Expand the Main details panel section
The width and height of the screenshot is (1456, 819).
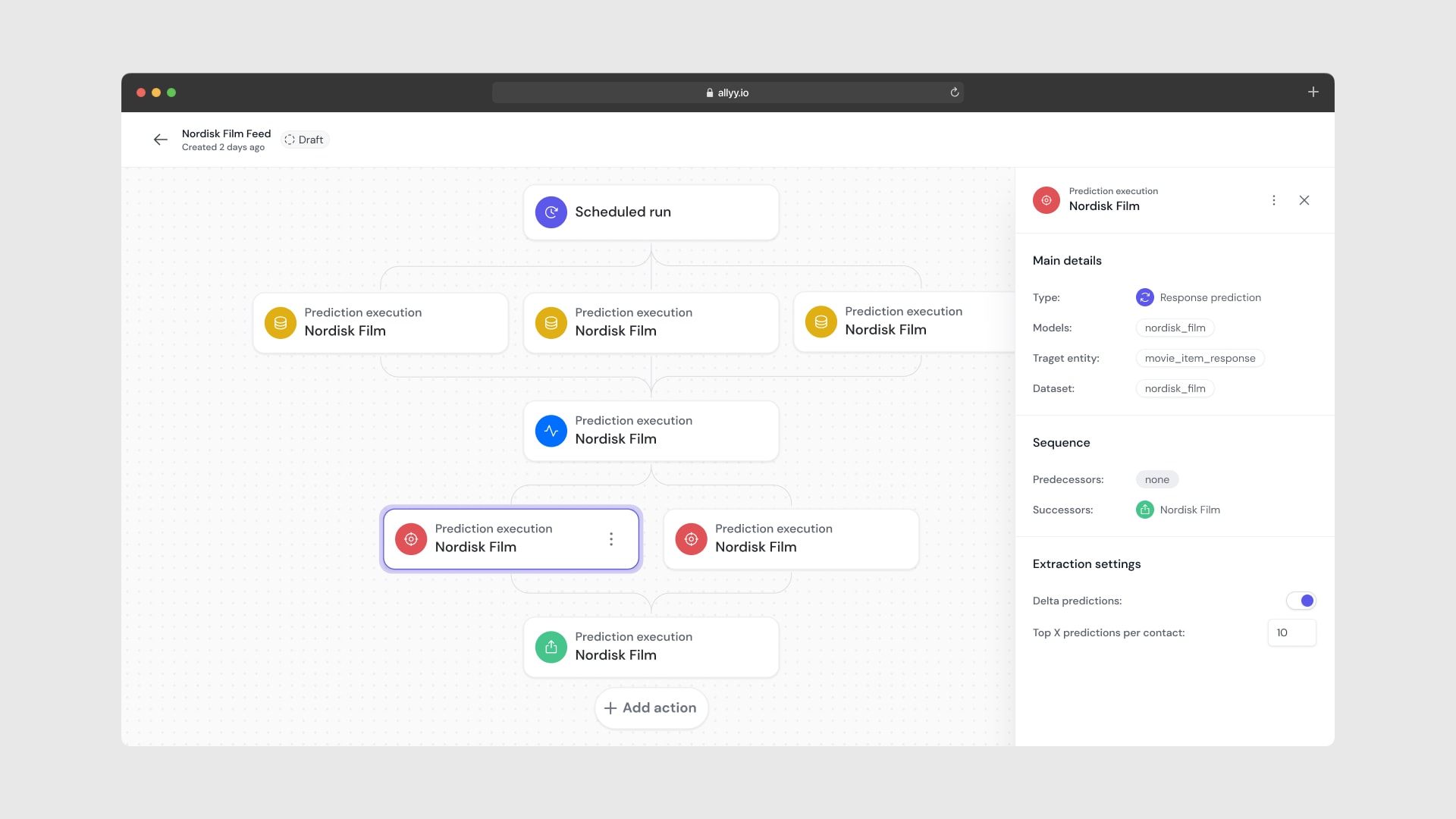(1067, 260)
